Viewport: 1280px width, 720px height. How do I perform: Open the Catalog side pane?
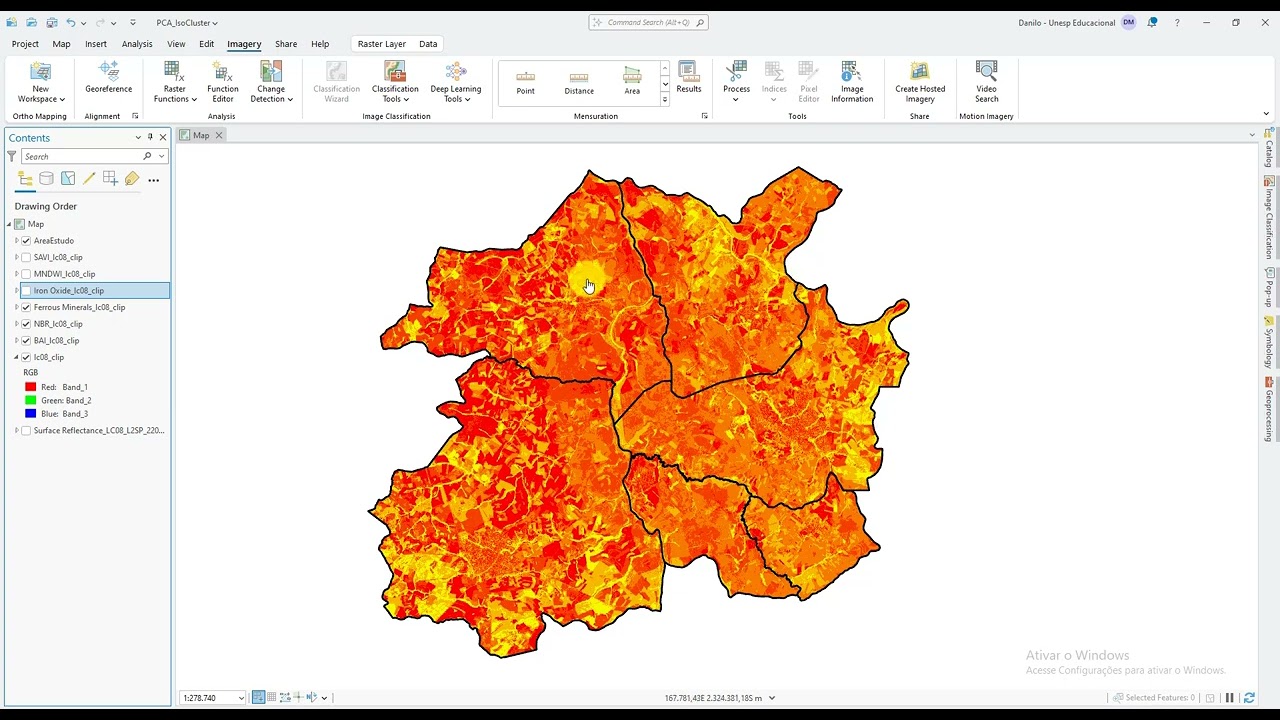tap(1269, 148)
